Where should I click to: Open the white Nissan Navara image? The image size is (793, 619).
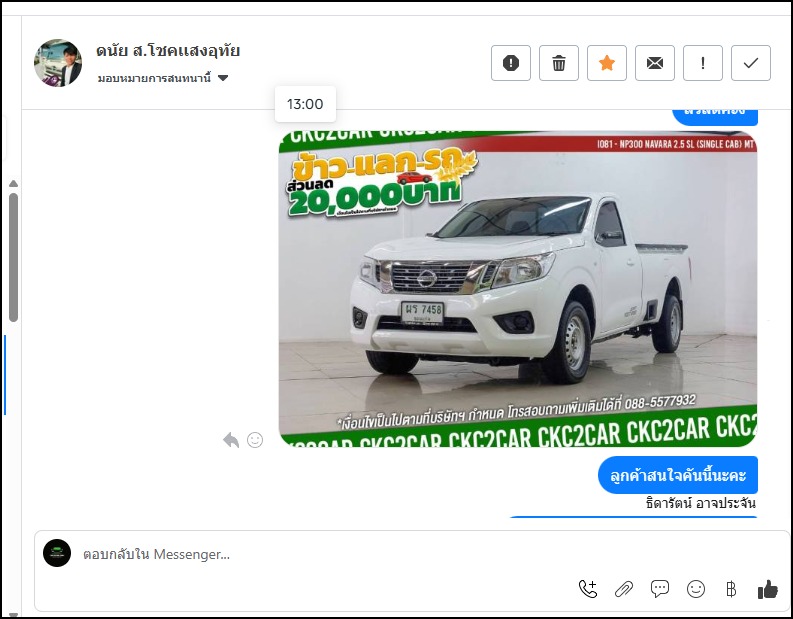point(518,289)
